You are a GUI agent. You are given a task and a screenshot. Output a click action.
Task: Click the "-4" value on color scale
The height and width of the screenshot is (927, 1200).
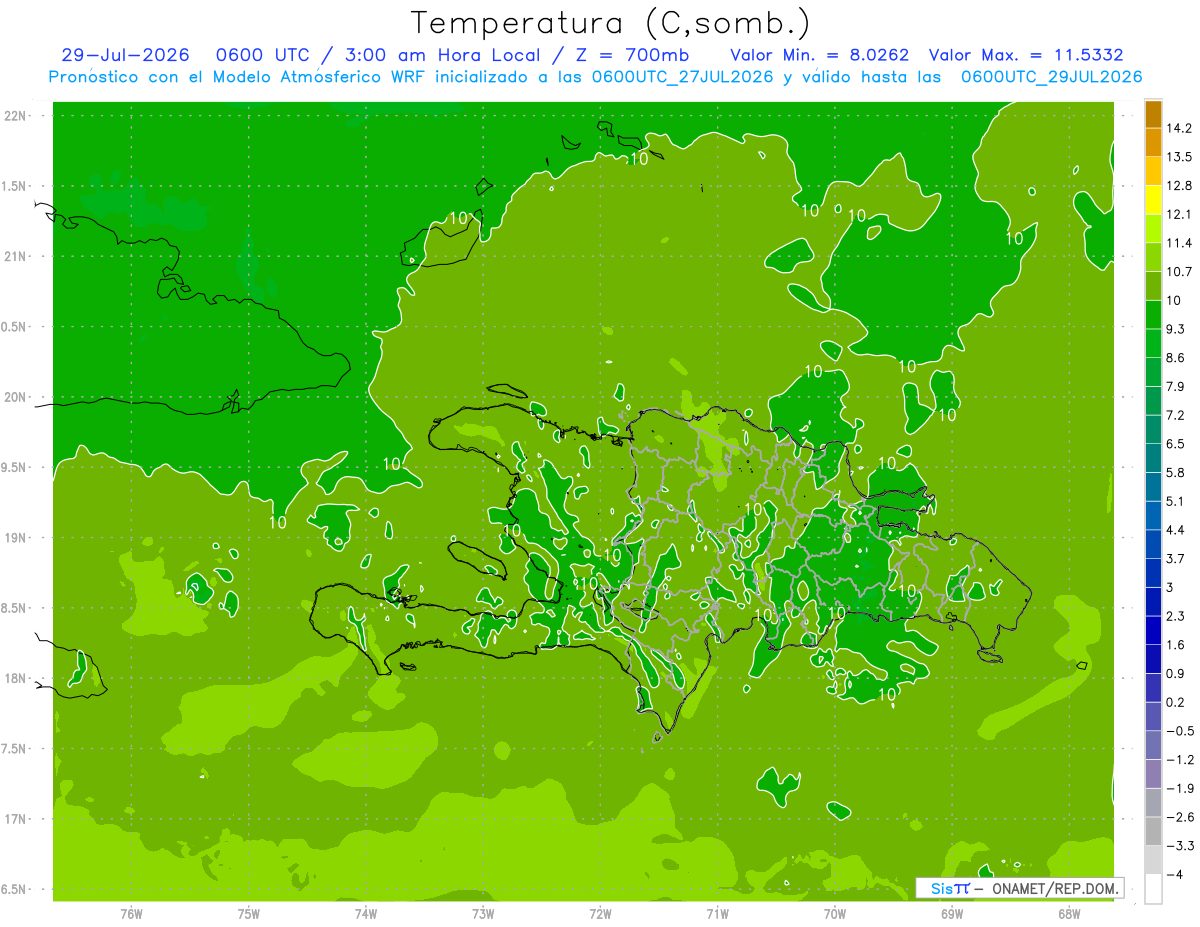click(1174, 875)
